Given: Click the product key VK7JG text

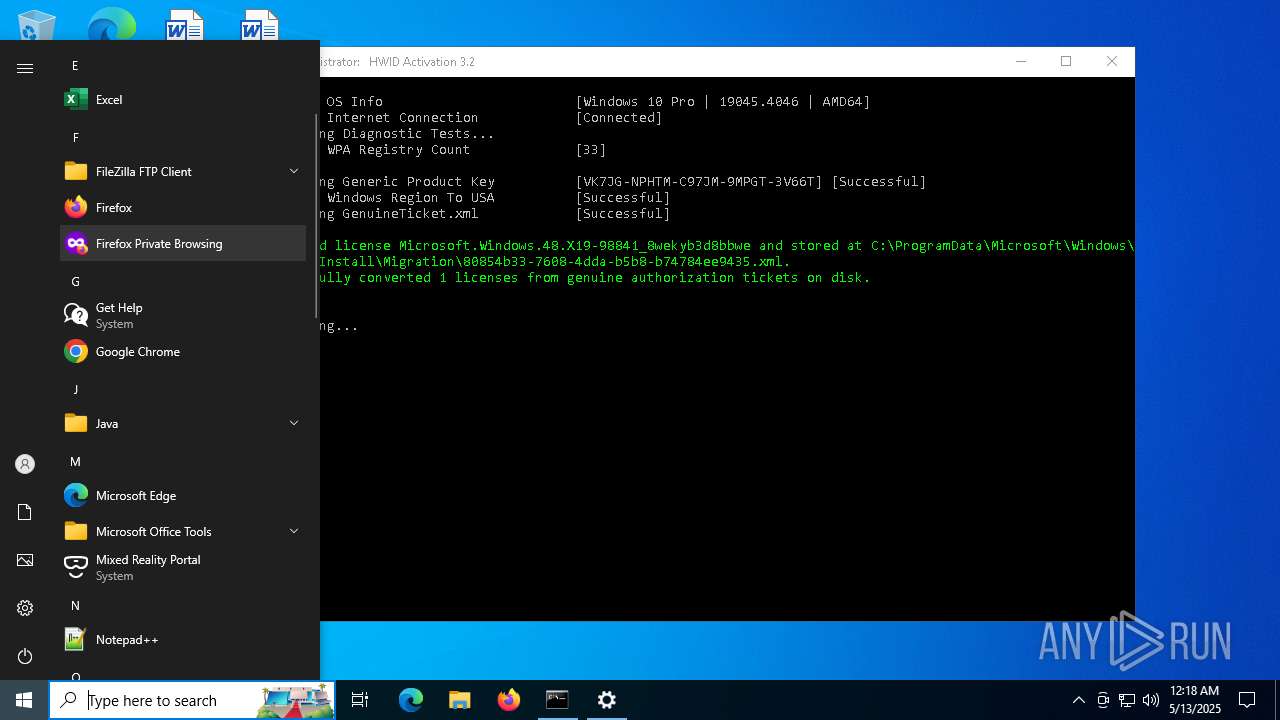Looking at the screenshot, I should 699,182.
